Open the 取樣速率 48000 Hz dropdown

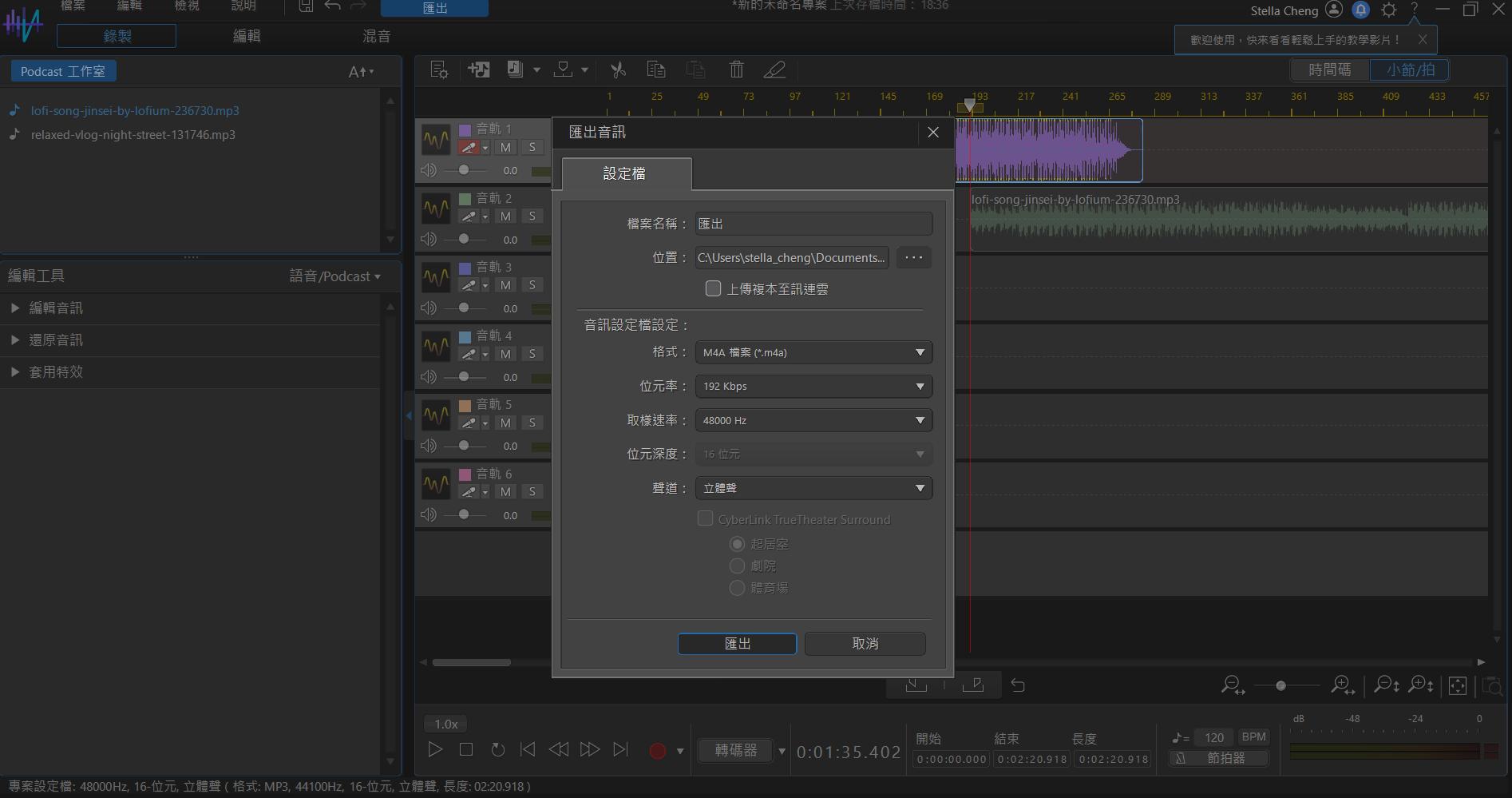click(x=813, y=420)
